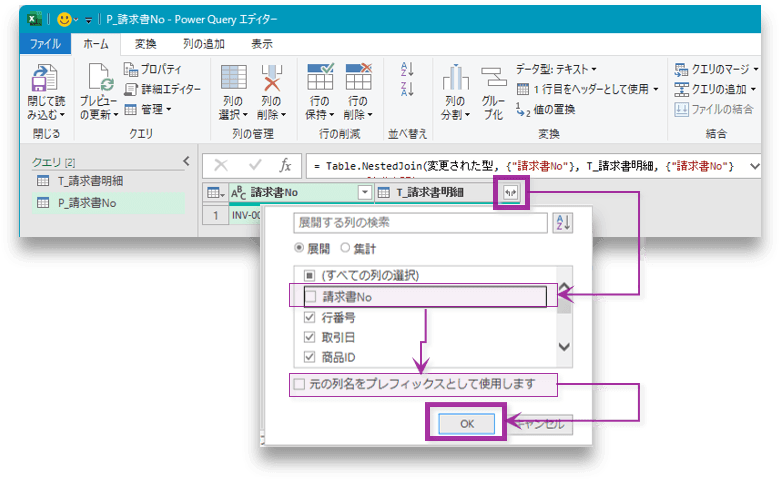This screenshot has height=480, width=780.
Task: Open the 列の追加 ribbon tab
Action: click(x=203, y=44)
